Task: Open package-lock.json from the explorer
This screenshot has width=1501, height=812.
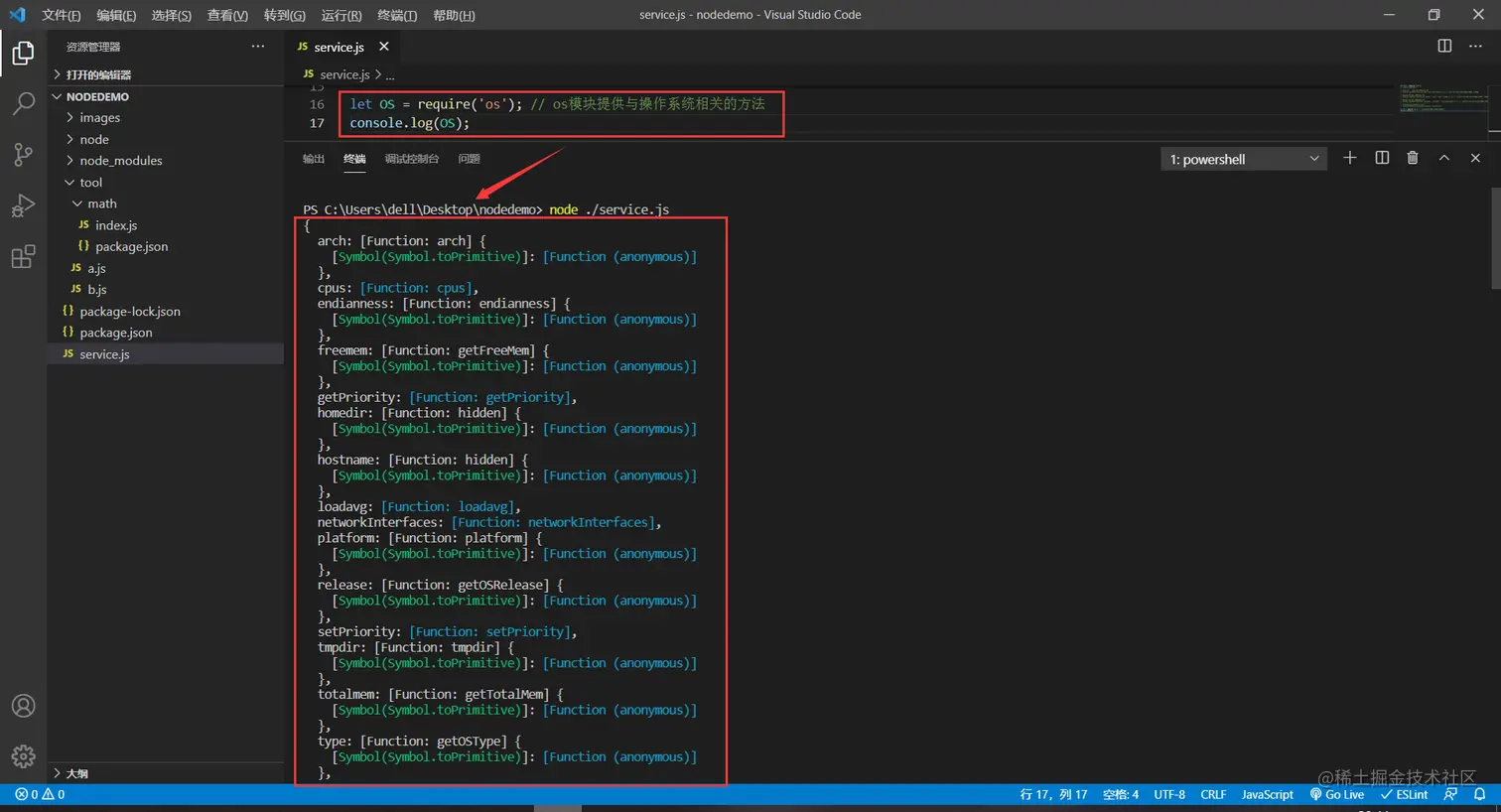Action: click(166, 311)
